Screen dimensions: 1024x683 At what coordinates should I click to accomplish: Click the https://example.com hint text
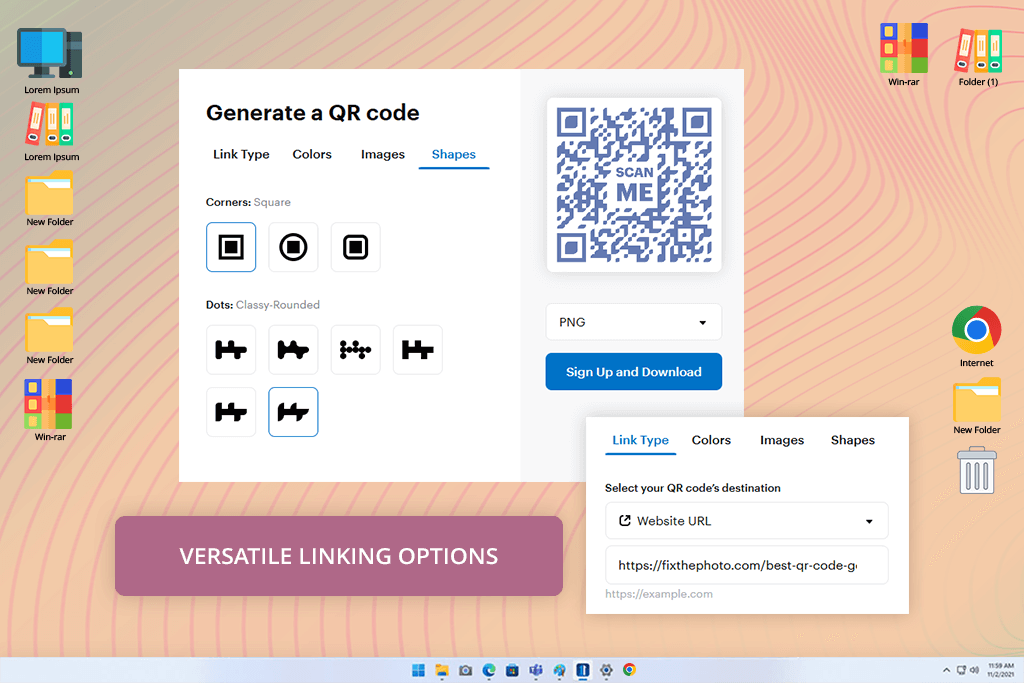pos(659,594)
